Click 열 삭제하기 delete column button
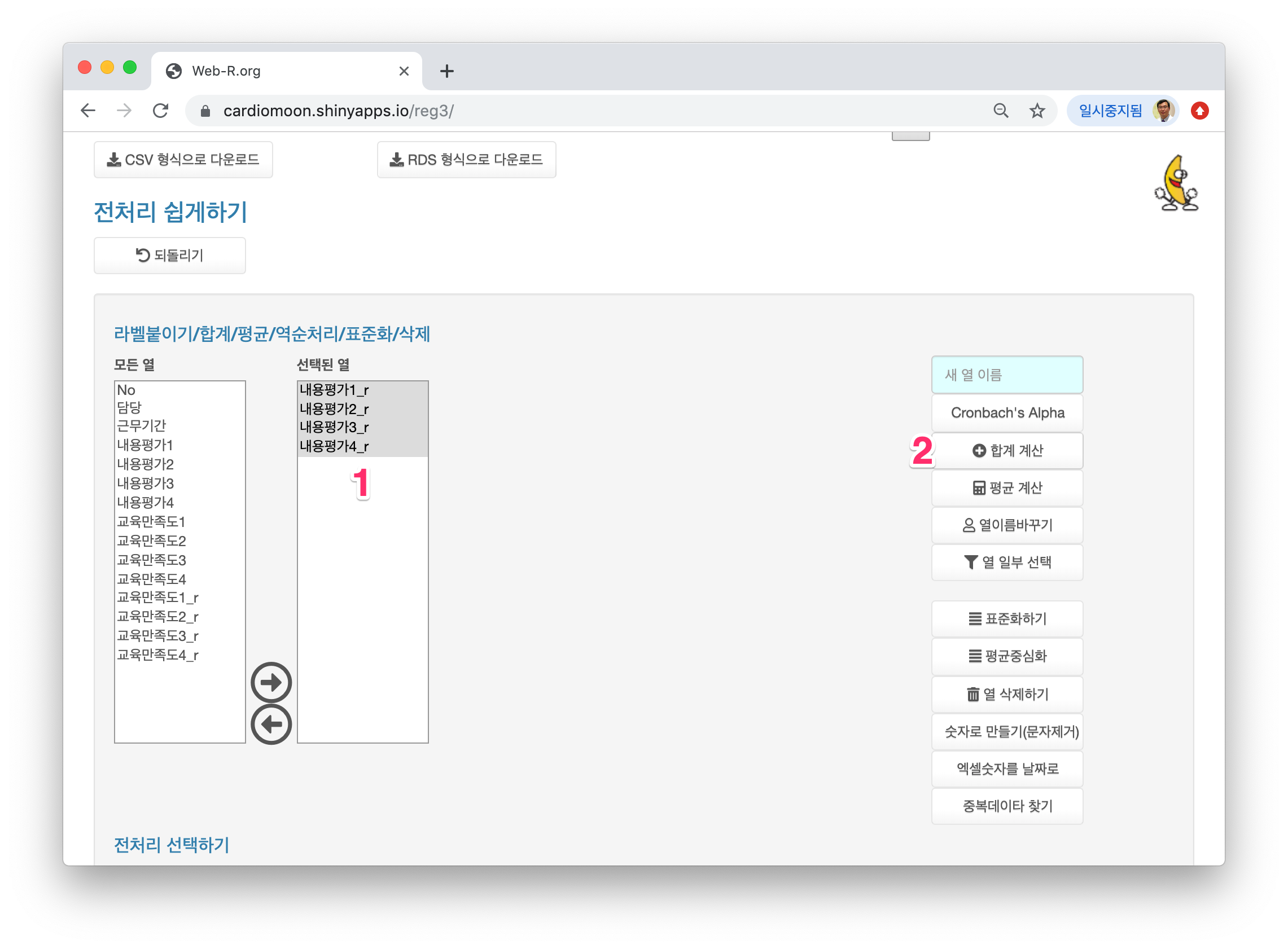 [1006, 694]
